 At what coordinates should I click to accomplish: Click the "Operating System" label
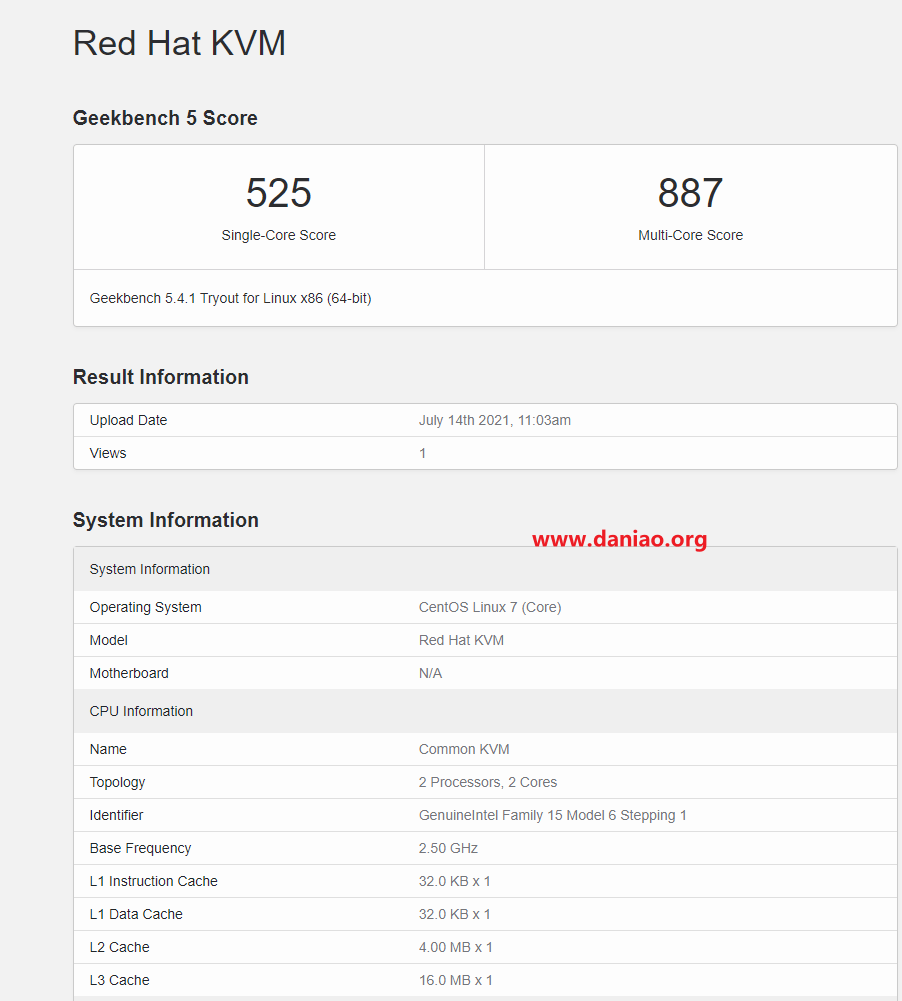tap(146, 607)
